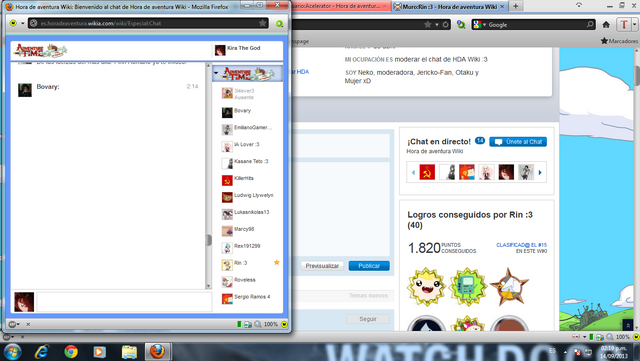The height and width of the screenshot is (361, 640).
Task: Click the green and white badge
Action: click(468, 287)
